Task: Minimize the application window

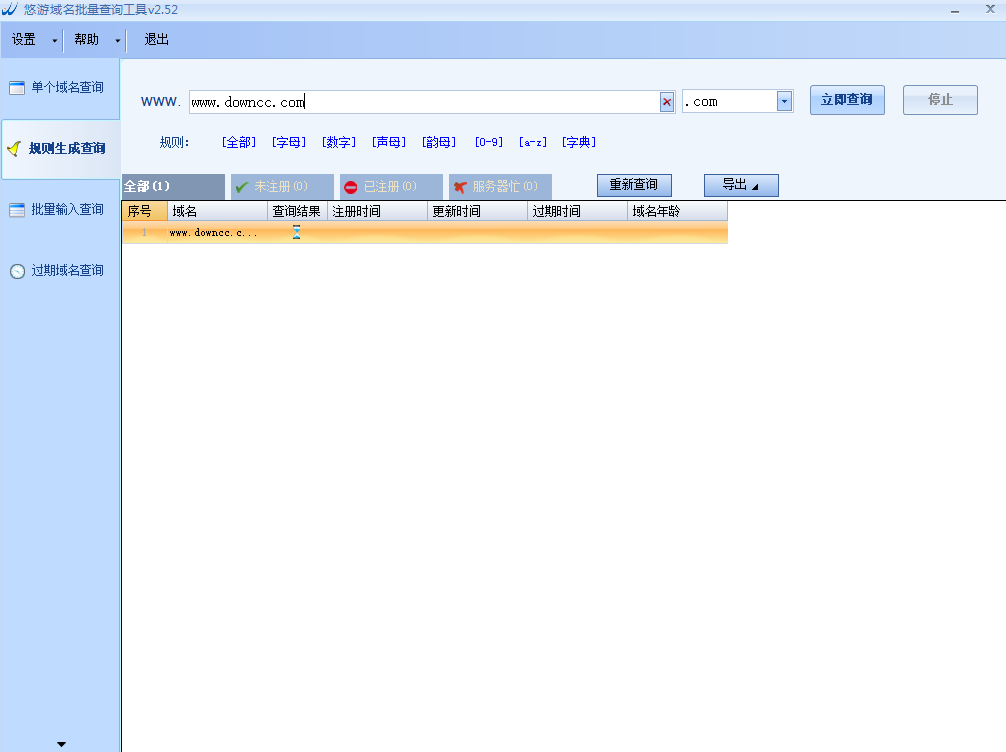Action: click(955, 10)
